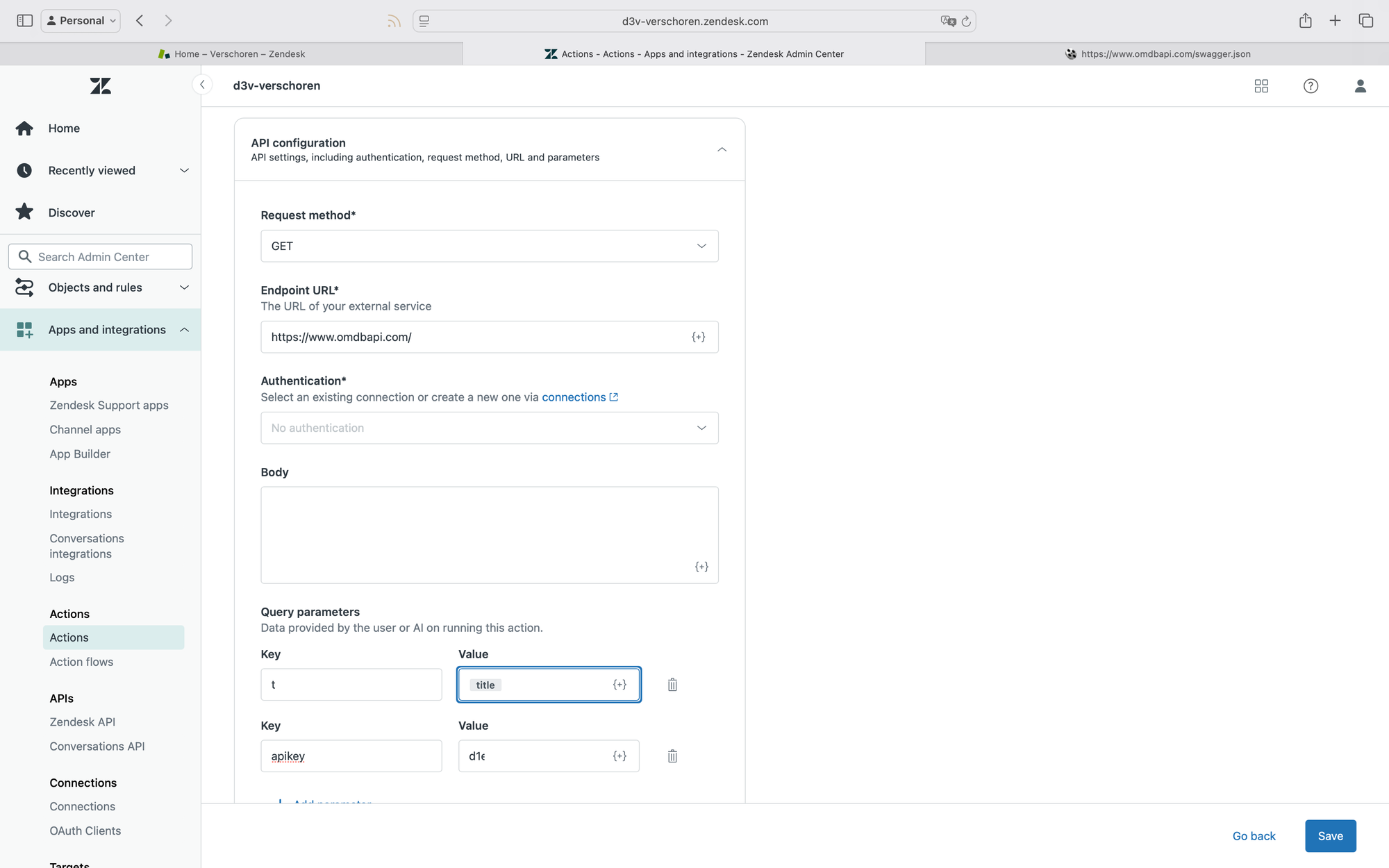Screen dimensions: 1389x868
Task: Insert variable in Endpoint URL field
Action: [699, 337]
